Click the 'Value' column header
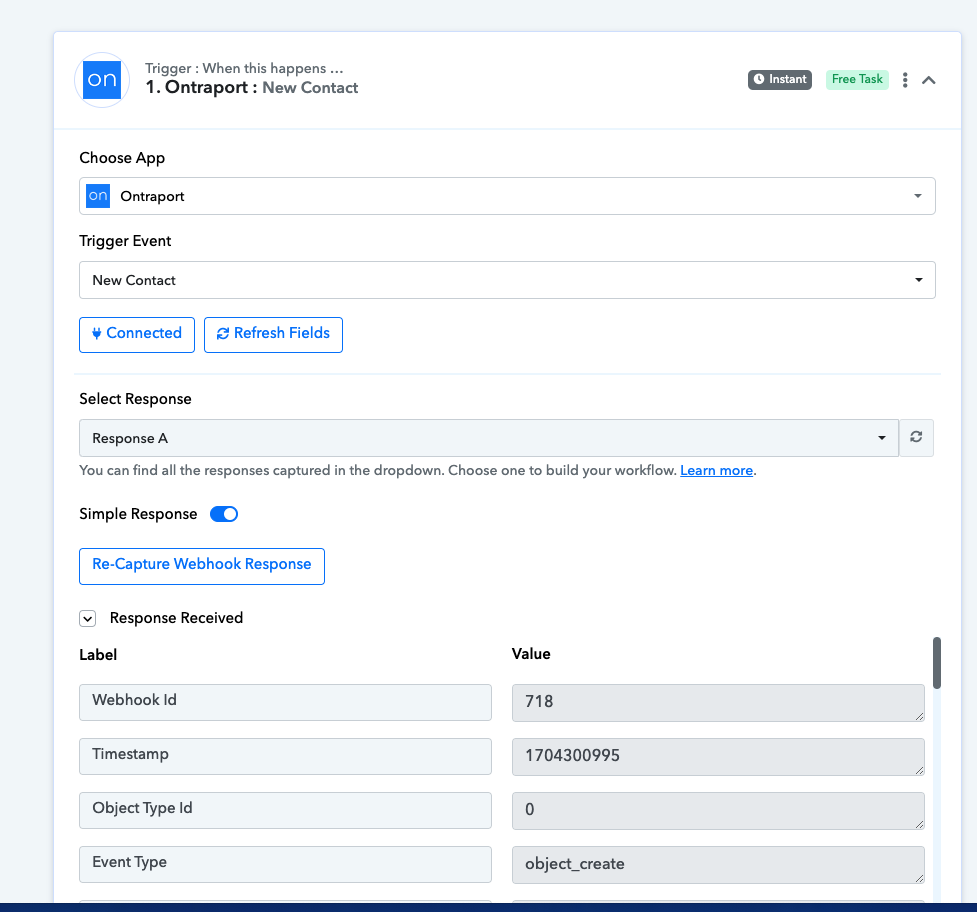Screen dimensions: 977x912 tap(531, 653)
